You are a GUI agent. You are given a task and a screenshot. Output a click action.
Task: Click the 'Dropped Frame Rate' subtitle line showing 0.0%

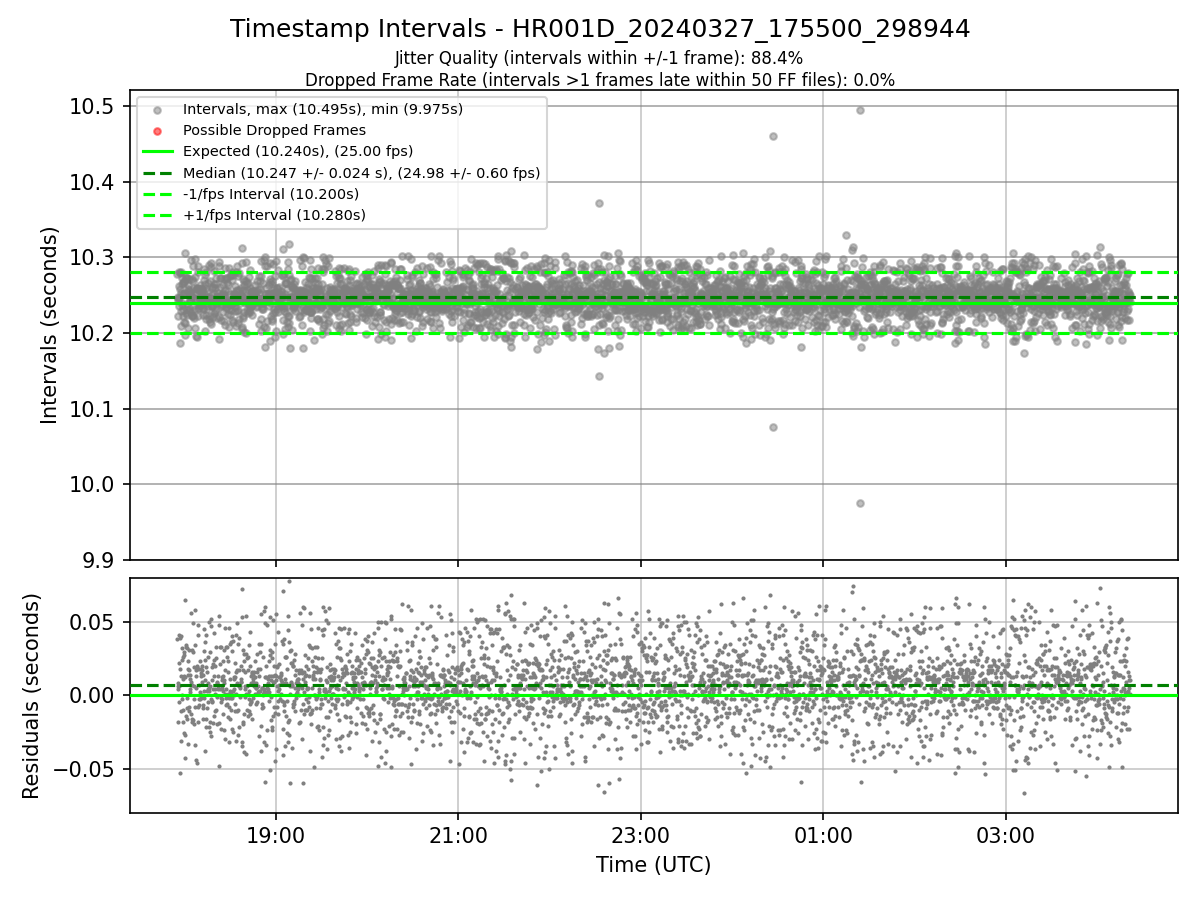click(600, 79)
